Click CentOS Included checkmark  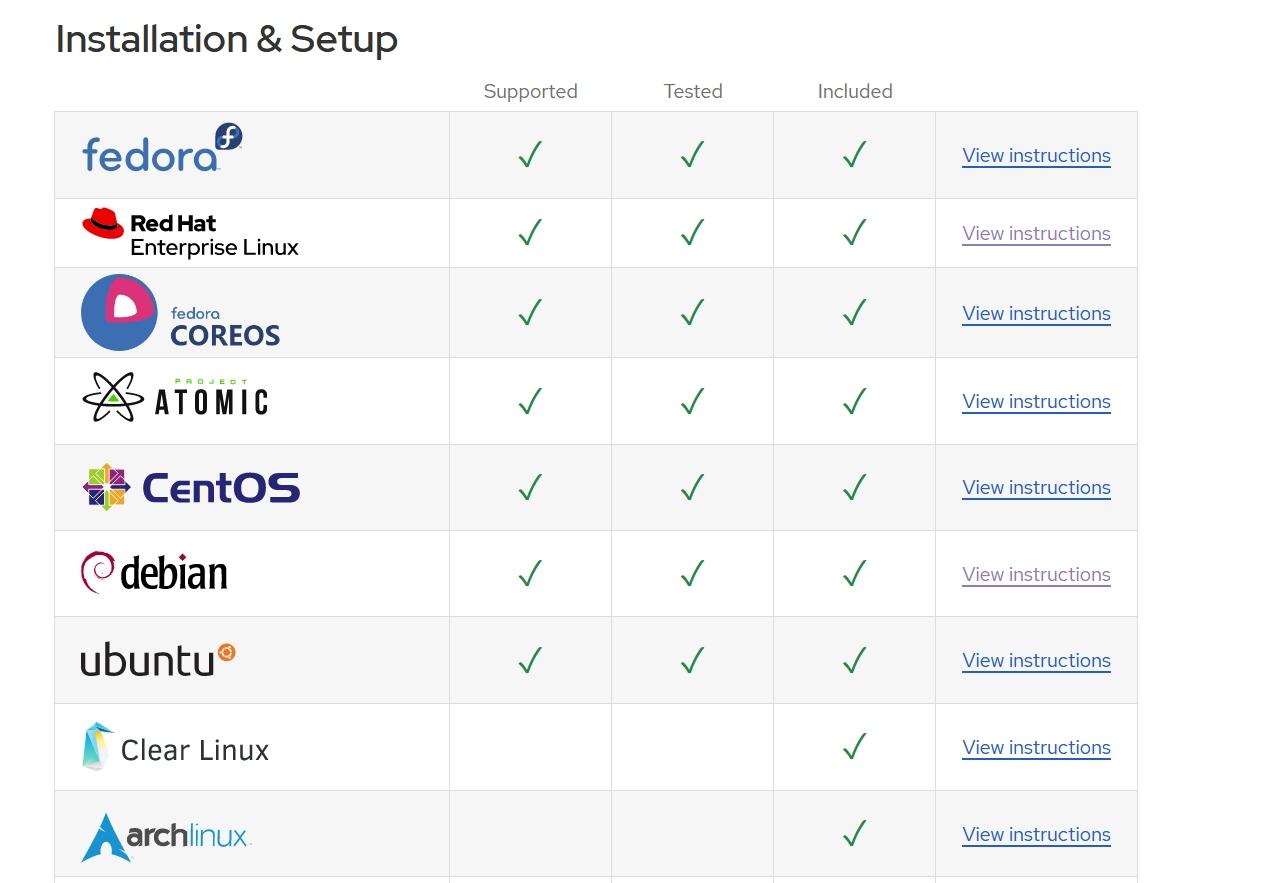(x=854, y=486)
